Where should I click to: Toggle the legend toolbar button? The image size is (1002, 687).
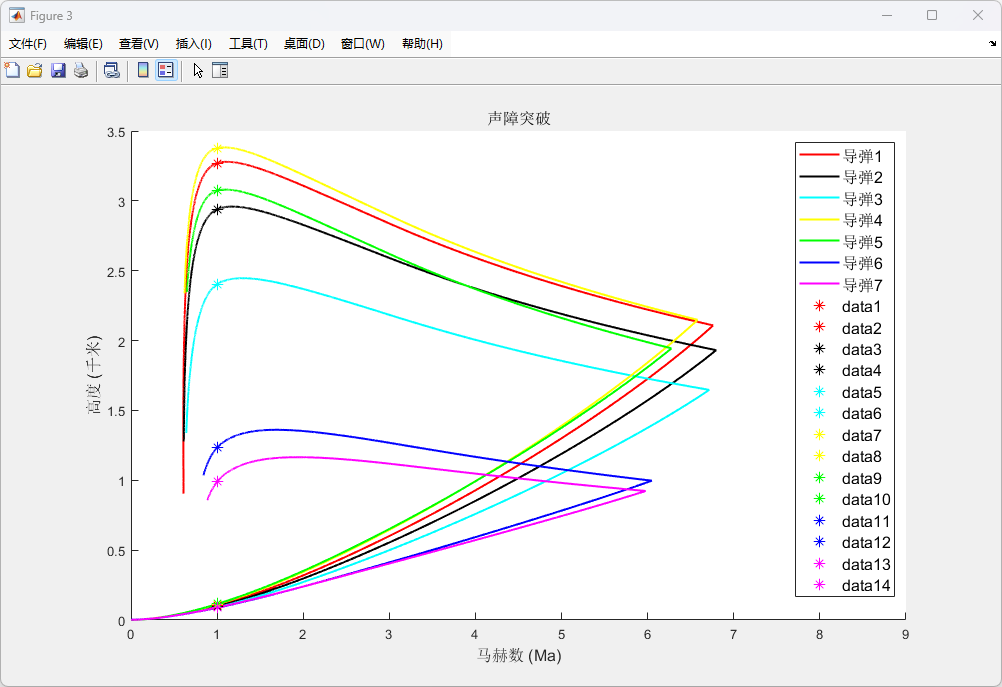[x=166, y=70]
